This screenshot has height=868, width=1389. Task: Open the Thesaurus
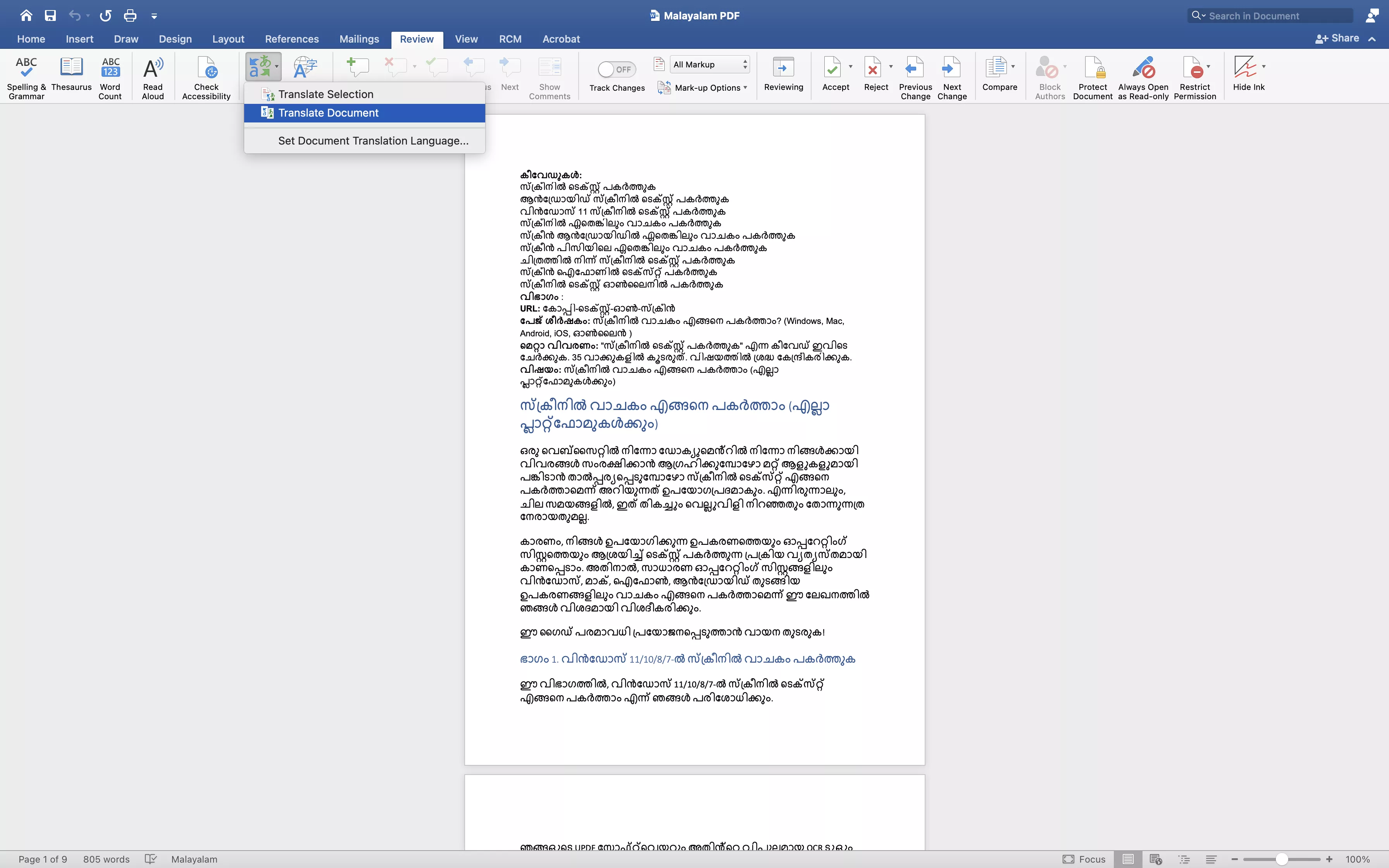point(72,76)
